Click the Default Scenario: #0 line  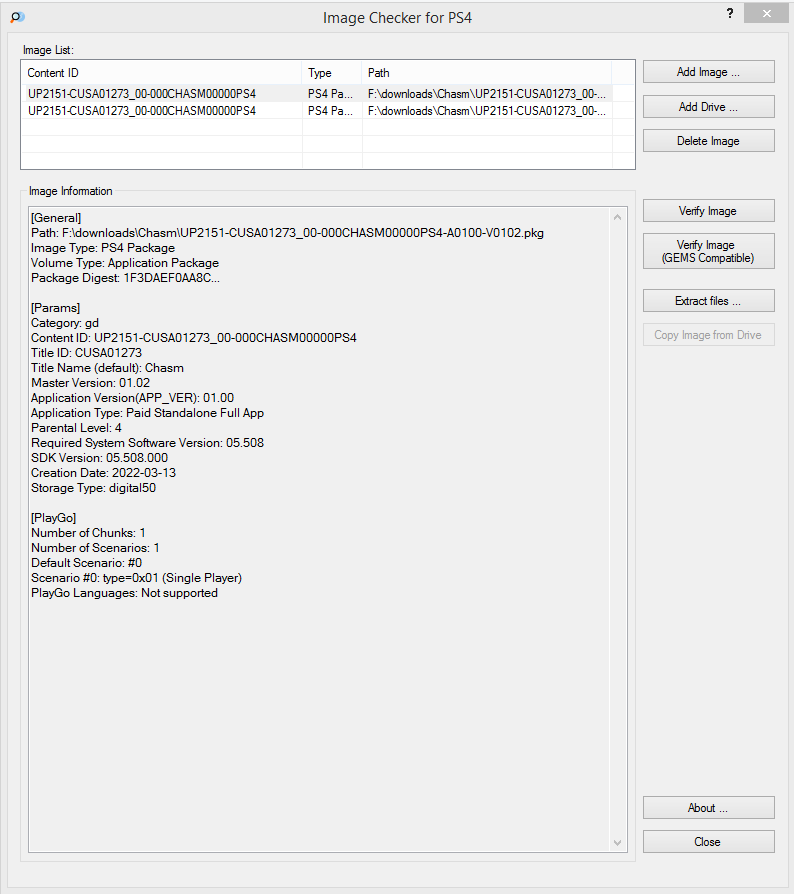(87, 563)
